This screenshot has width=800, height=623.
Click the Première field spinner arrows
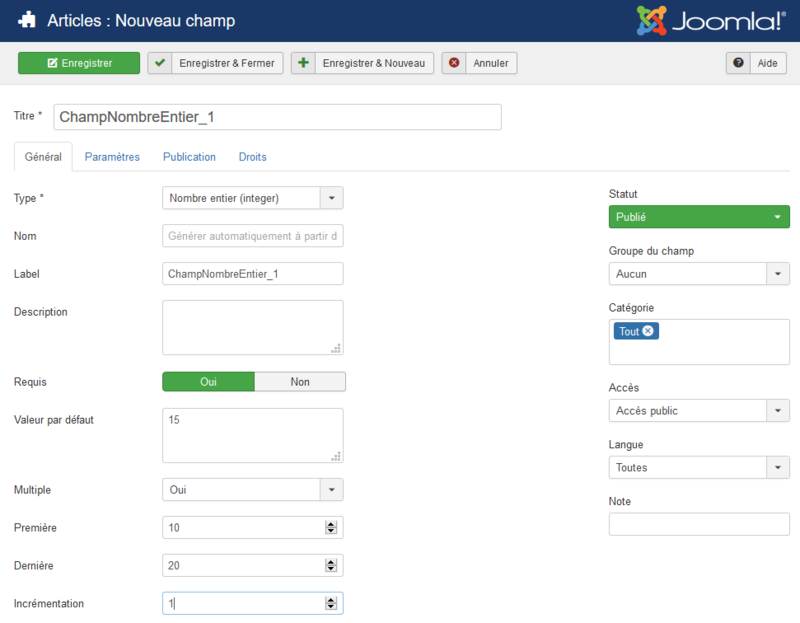click(331, 528)
